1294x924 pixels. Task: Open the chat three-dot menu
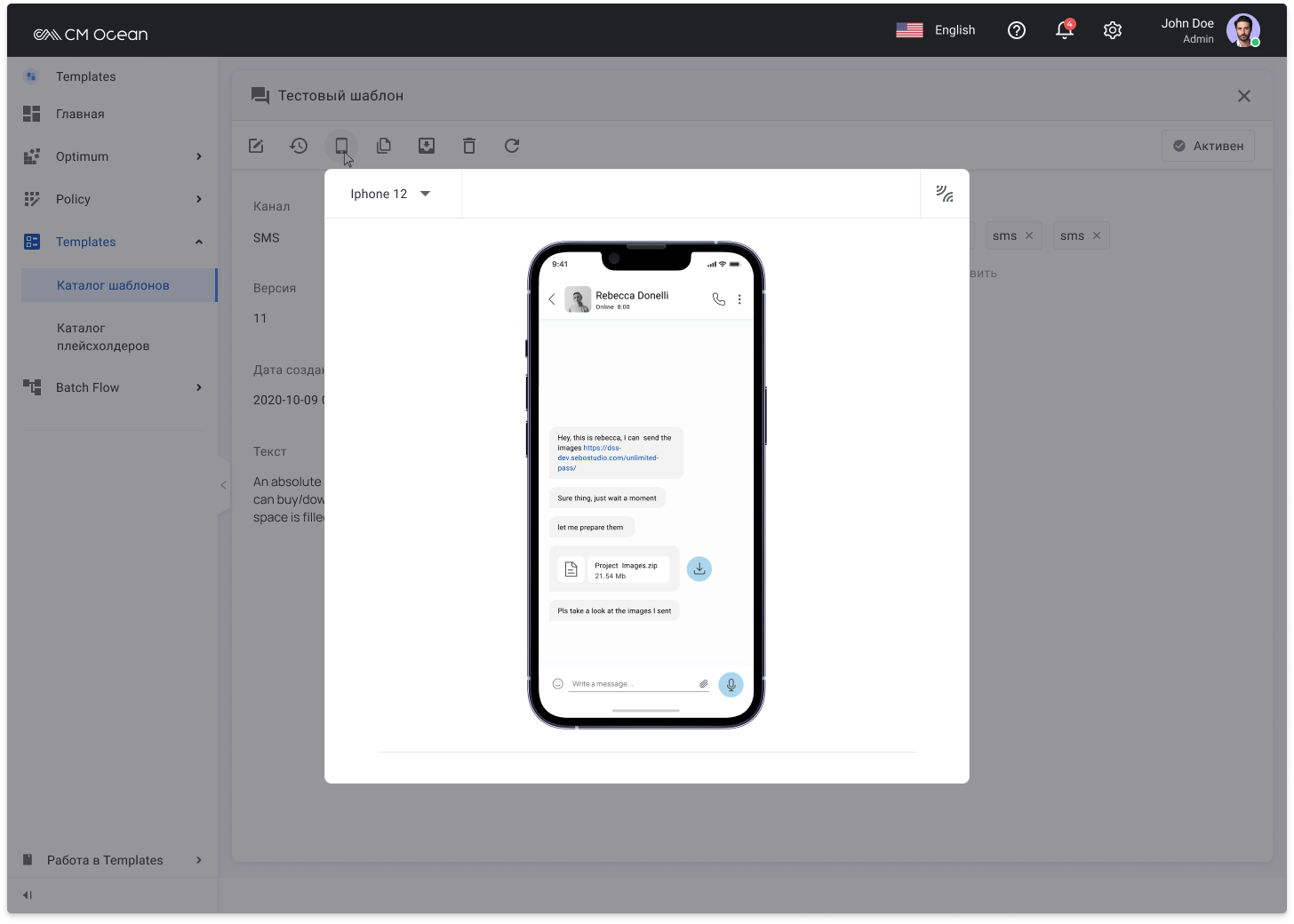[739, 299]
